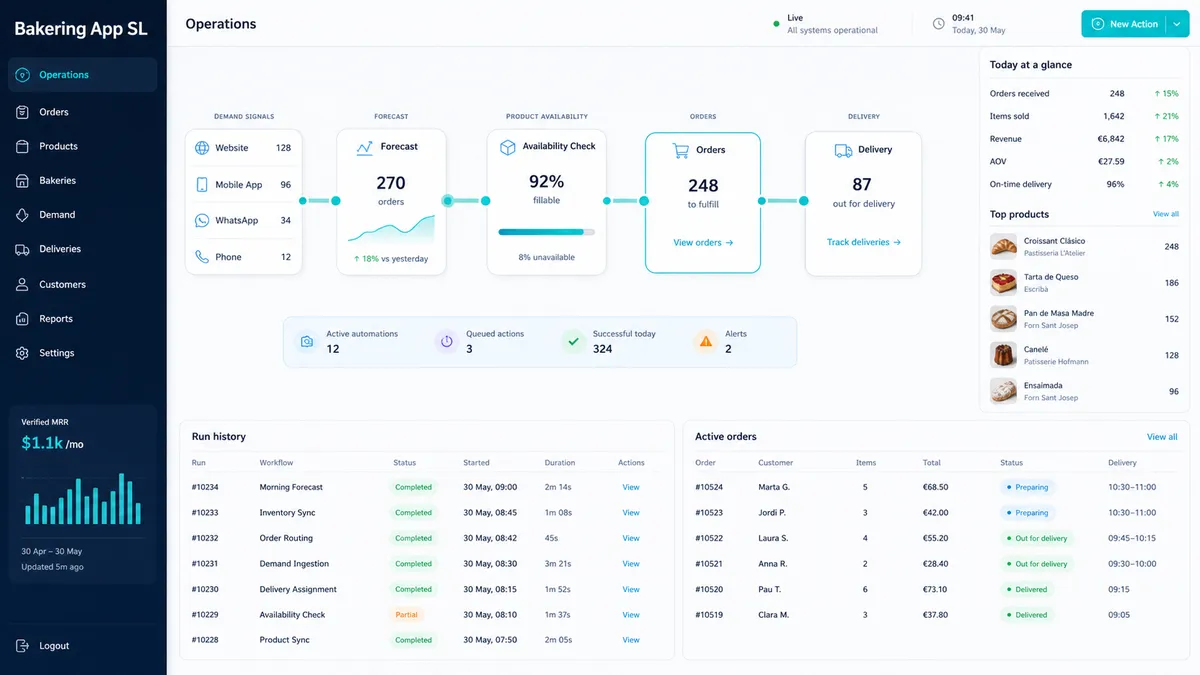Click the green Live status dot

(x=776, y=24)
